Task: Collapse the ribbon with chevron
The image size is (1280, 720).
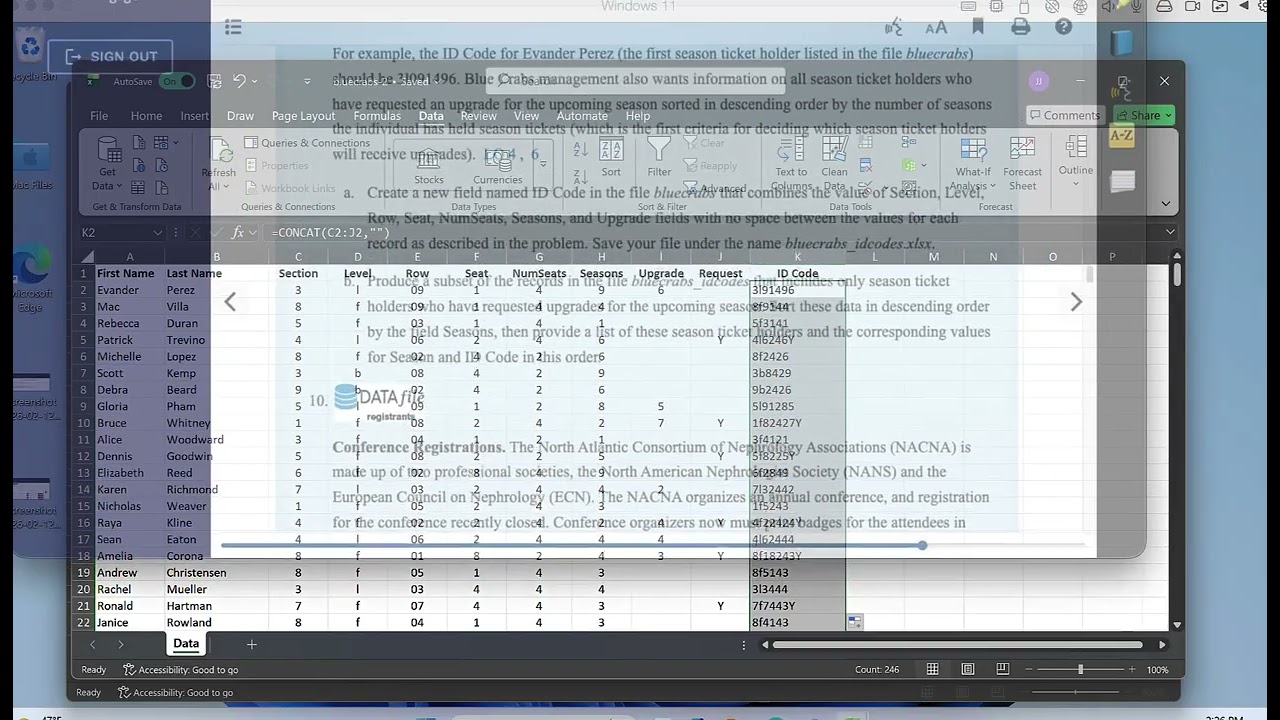Action: [1165, 203]
